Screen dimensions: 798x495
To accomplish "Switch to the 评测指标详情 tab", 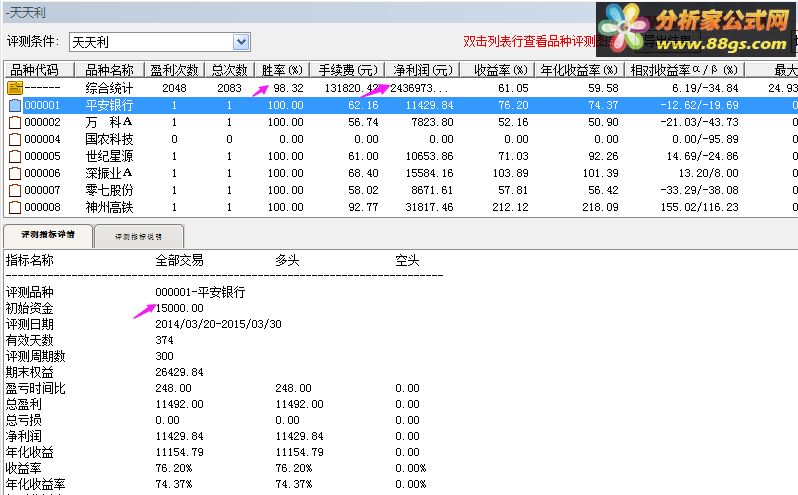I will (x=48, y=235).
